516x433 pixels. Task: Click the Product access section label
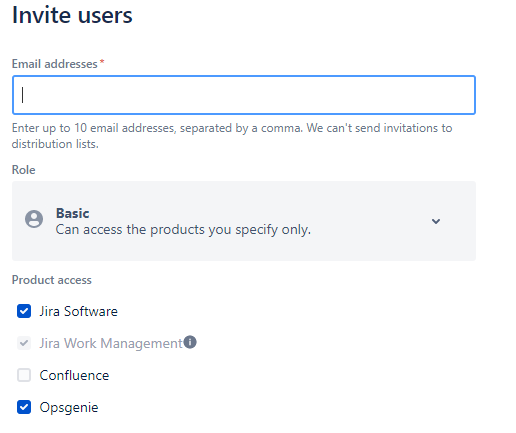[x=52, y=280]
